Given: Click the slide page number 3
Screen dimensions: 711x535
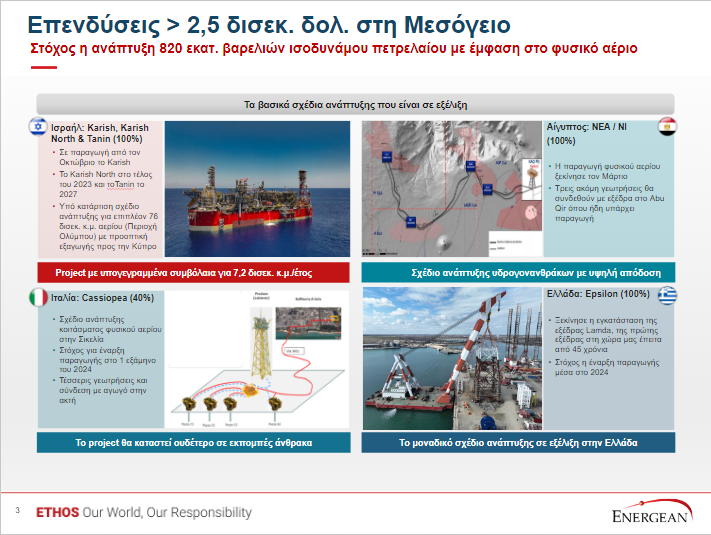Looking at the screenshot, I should (18, 510).
